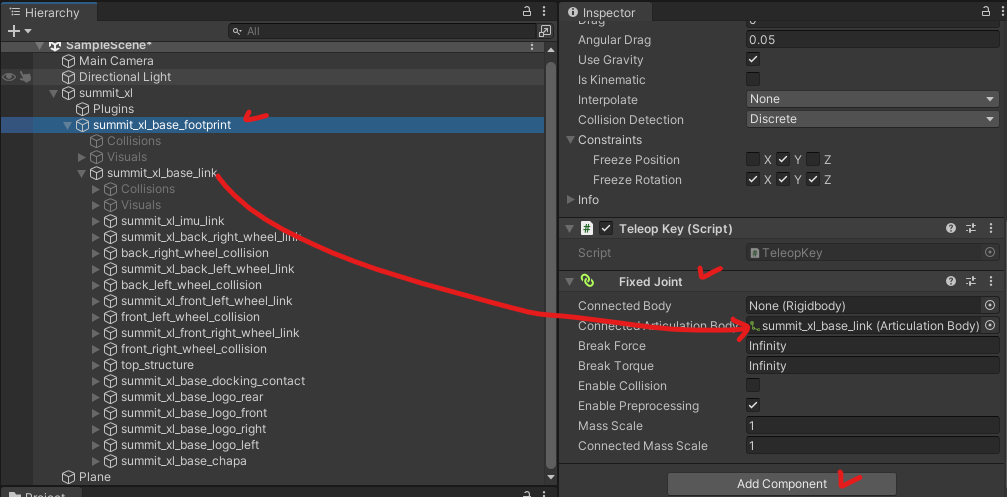1007x497 pixels.
Task: Open the Hierarchy create plus menu
Action: pos(19,31)
